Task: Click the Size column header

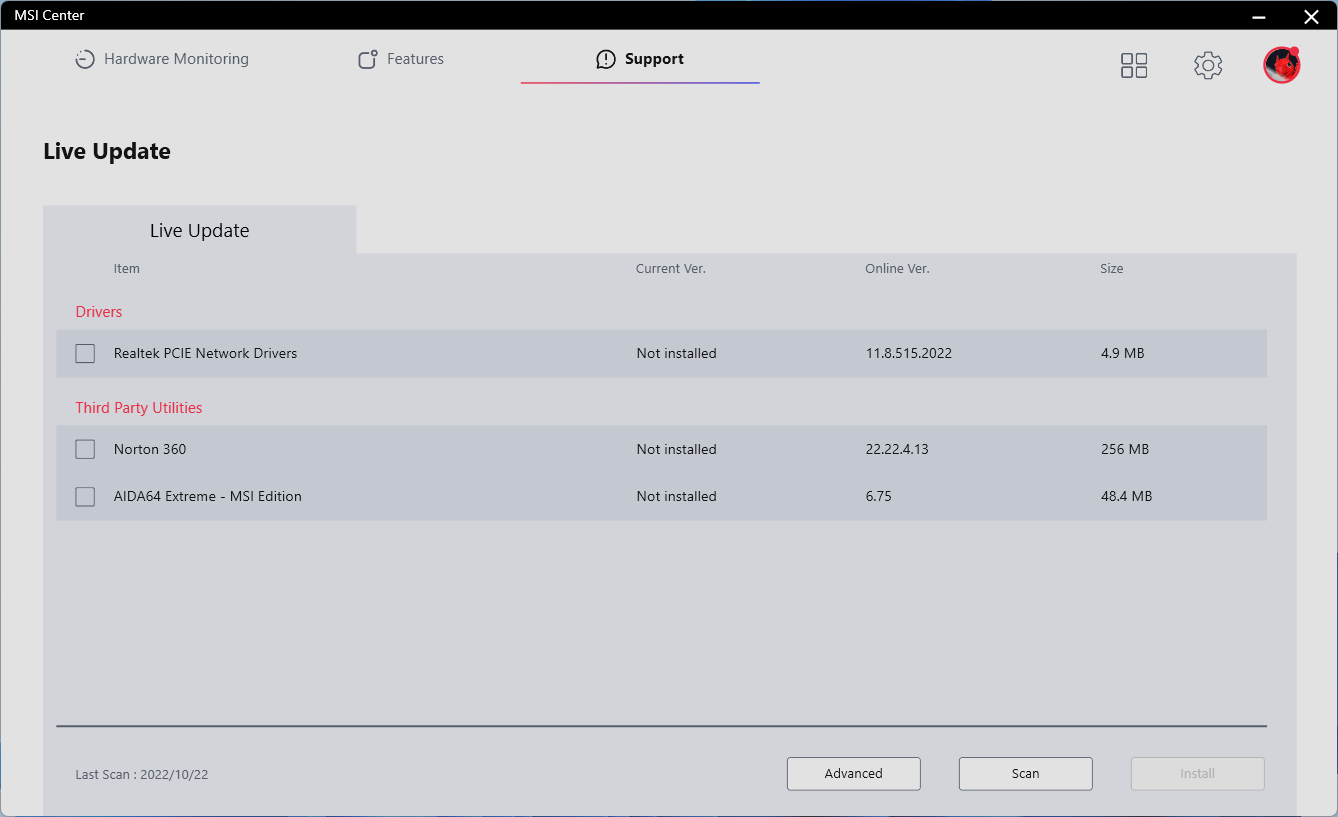Action: [1112, 269]
